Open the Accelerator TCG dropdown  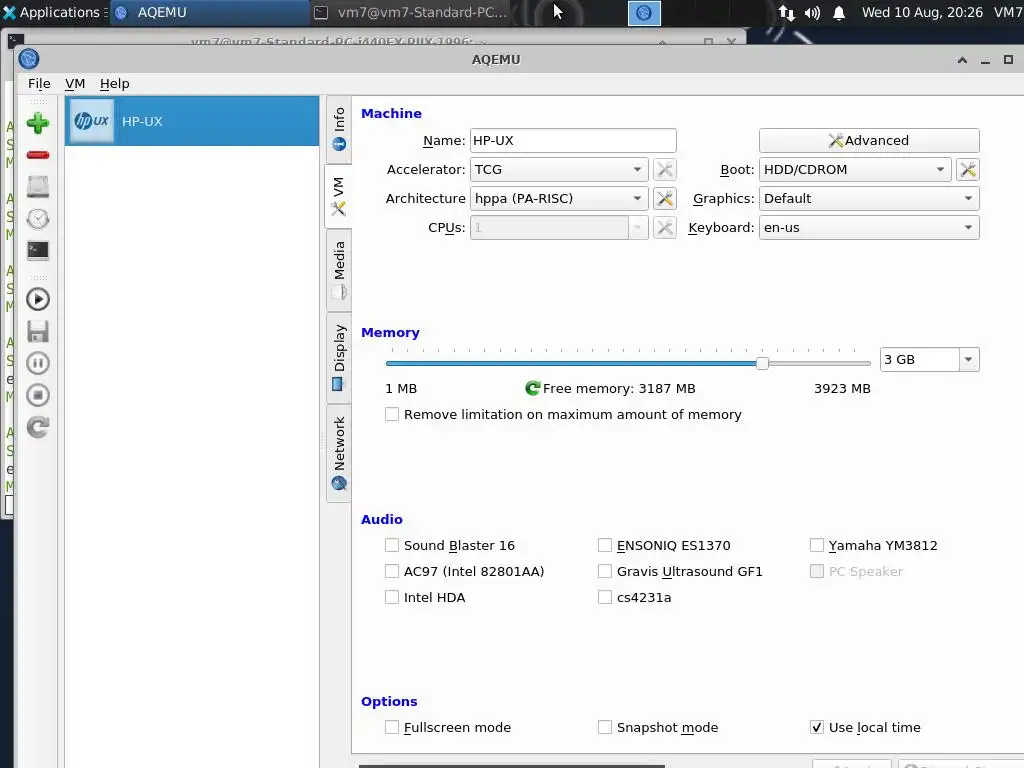pyautogui.click(x=559, y=170)
